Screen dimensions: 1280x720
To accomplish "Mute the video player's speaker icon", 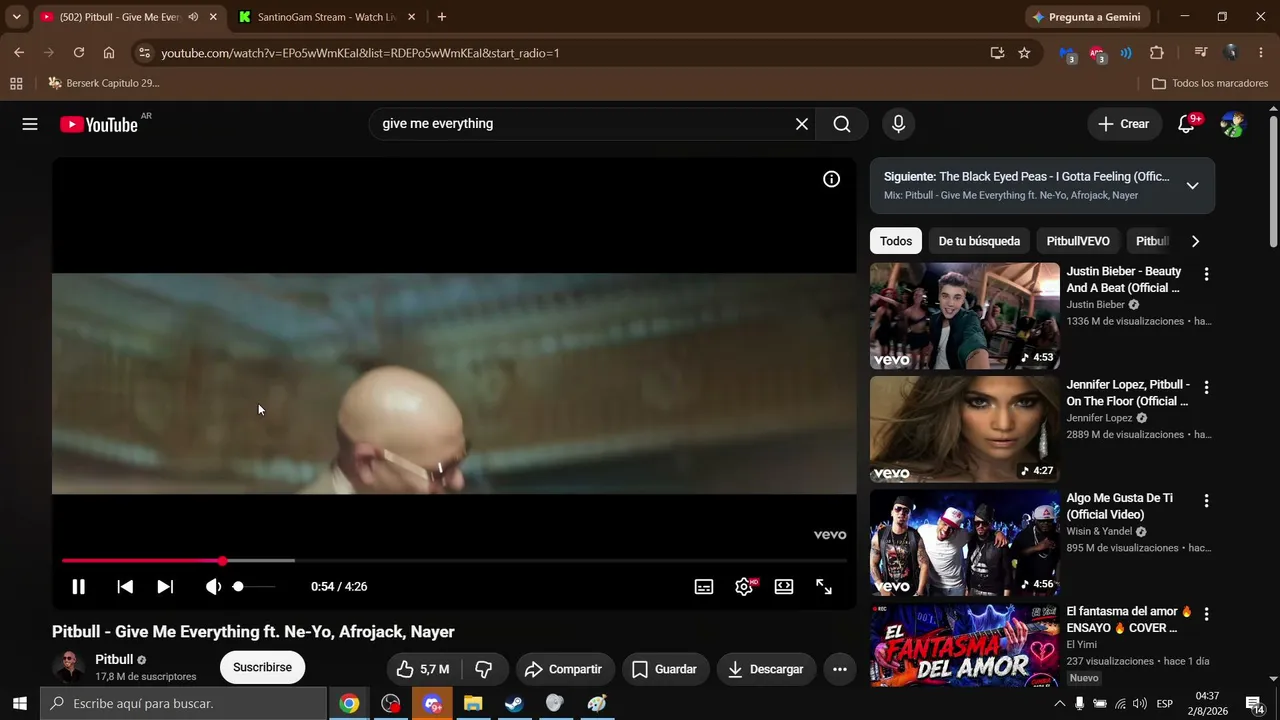I will click(x=213, y=587).
